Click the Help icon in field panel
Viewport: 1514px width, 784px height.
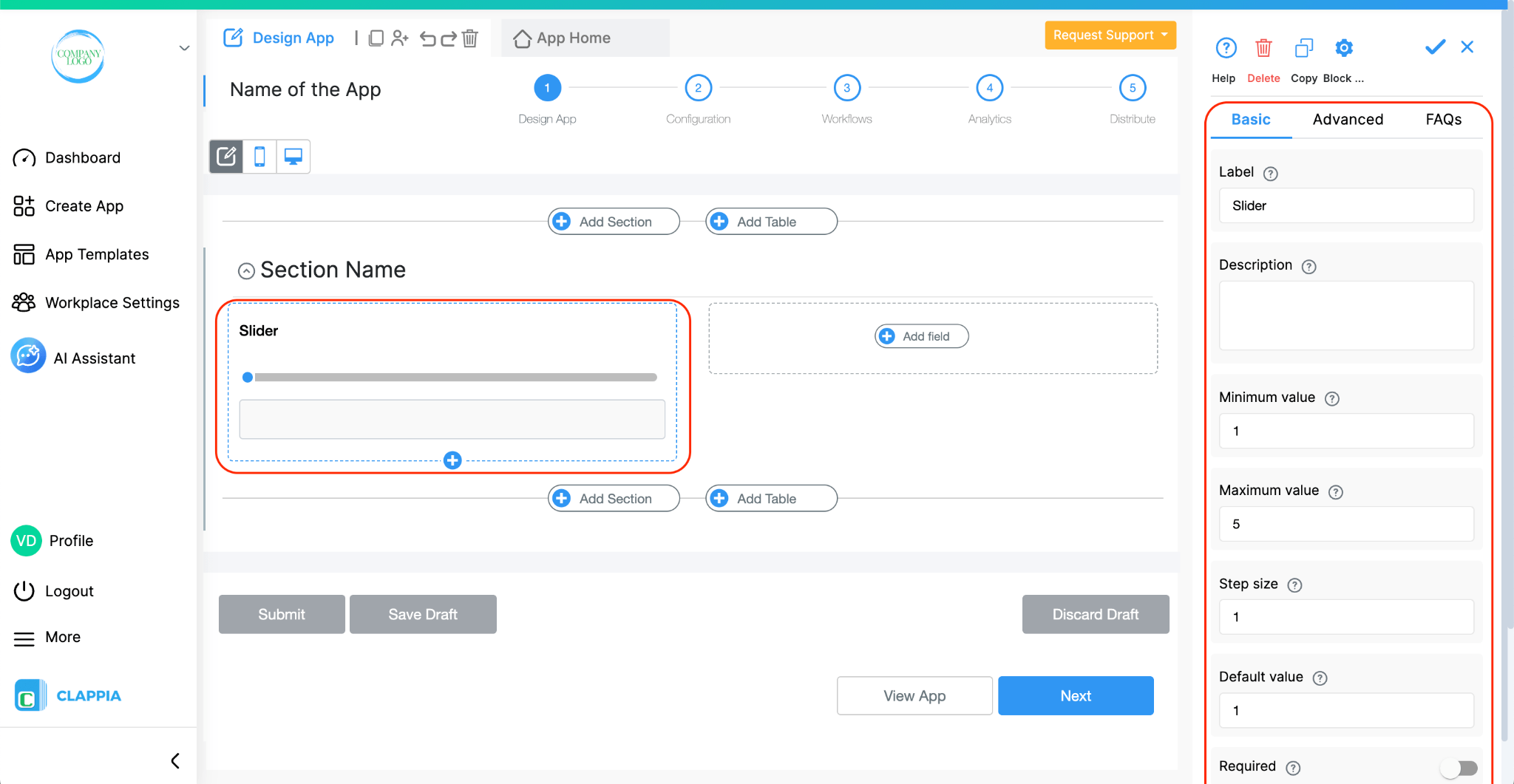[1226, 48]
